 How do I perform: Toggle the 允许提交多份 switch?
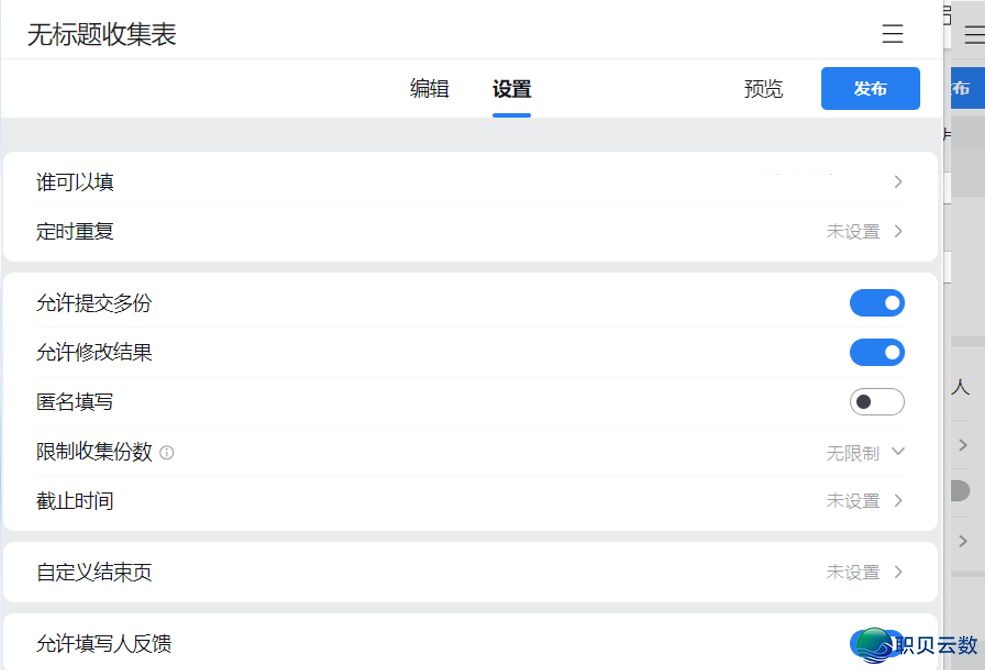[877, 302]
